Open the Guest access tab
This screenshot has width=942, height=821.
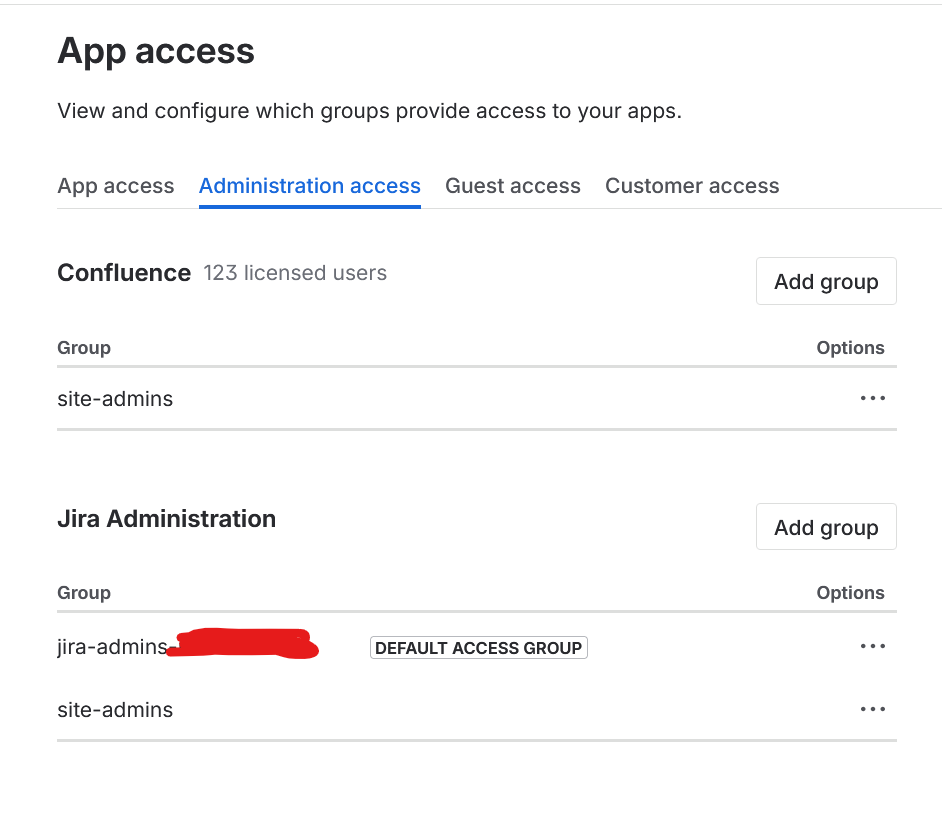point(512,186)
